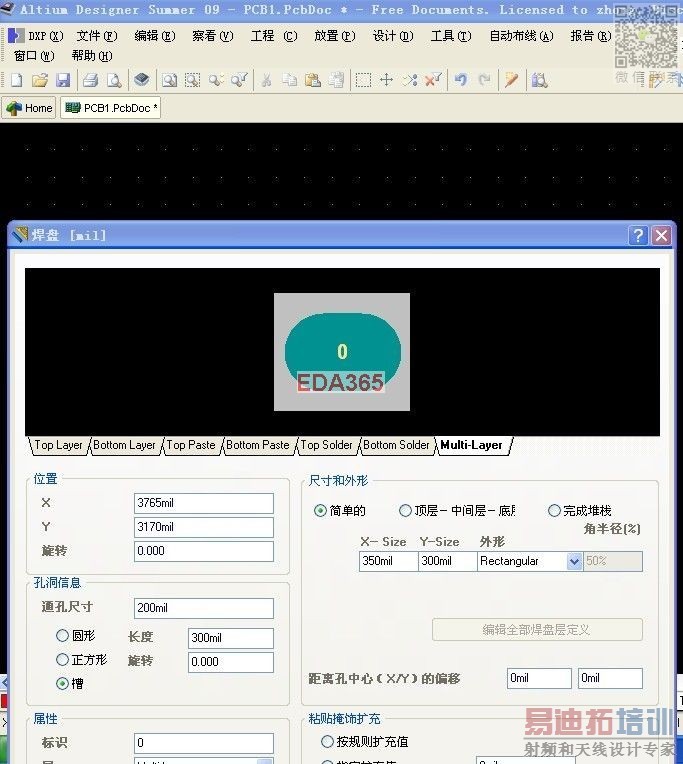Click the Y position field 3170mil
683x764 pixels.
tap(204, 527)
